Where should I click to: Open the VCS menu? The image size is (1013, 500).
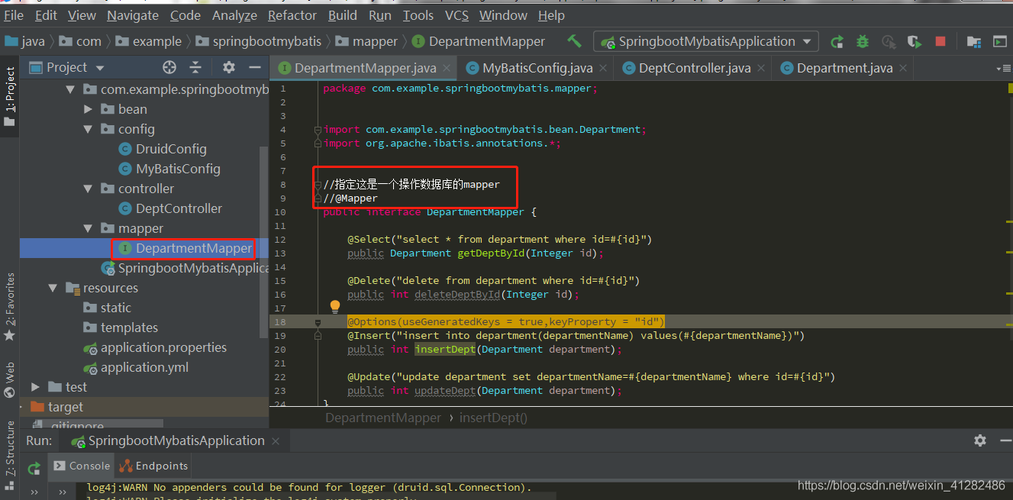[457, 16]
